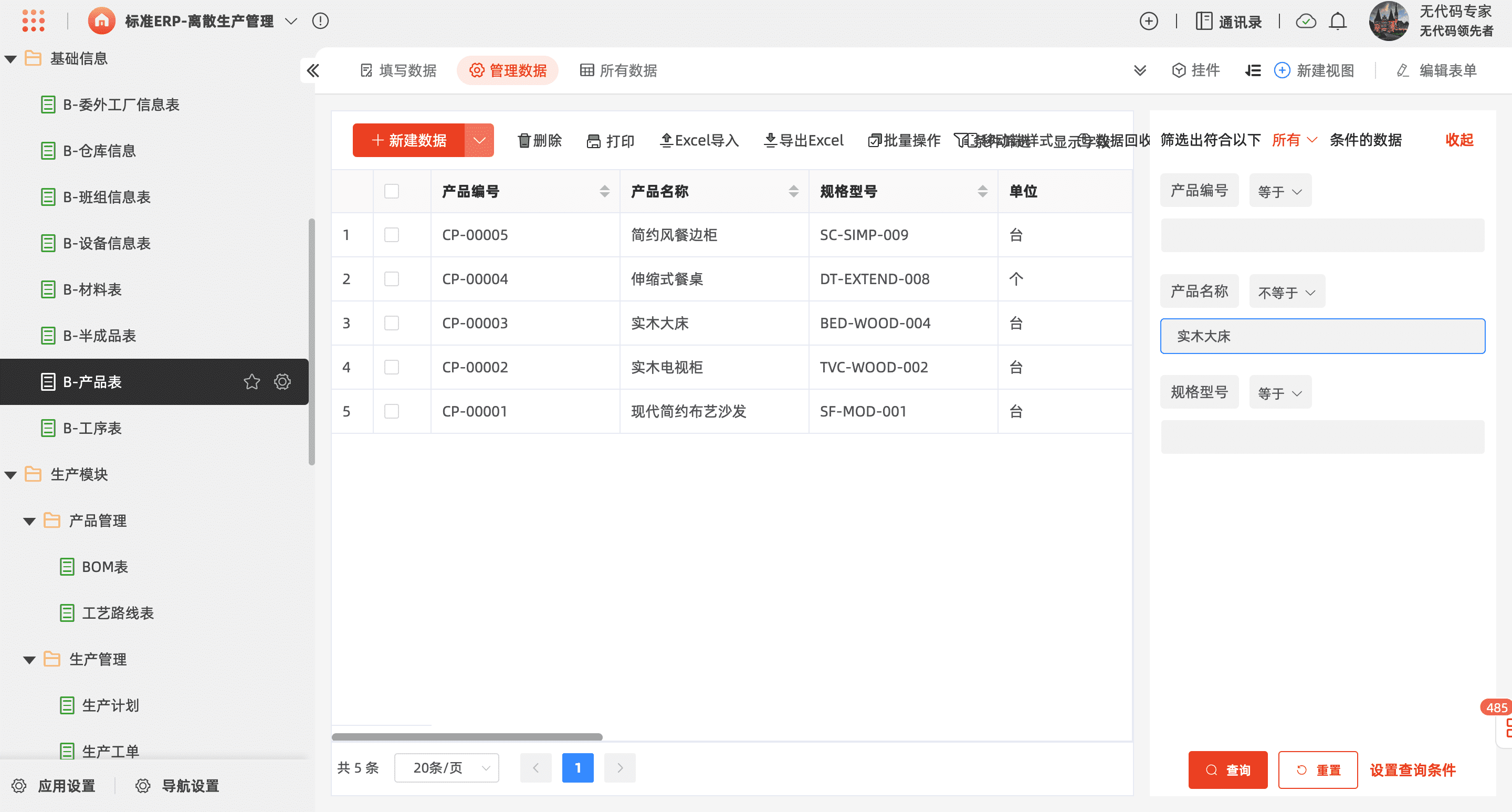
Task: Tick the checkbox for row CP-00005
Action: (x=392, y=235)
